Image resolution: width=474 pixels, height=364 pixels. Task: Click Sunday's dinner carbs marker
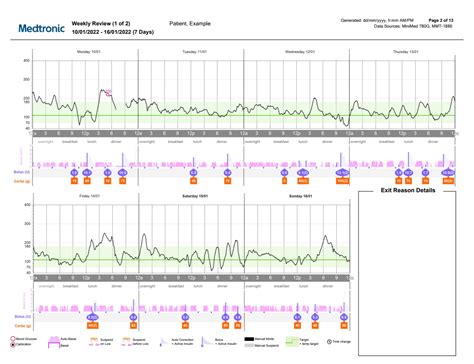344,325
